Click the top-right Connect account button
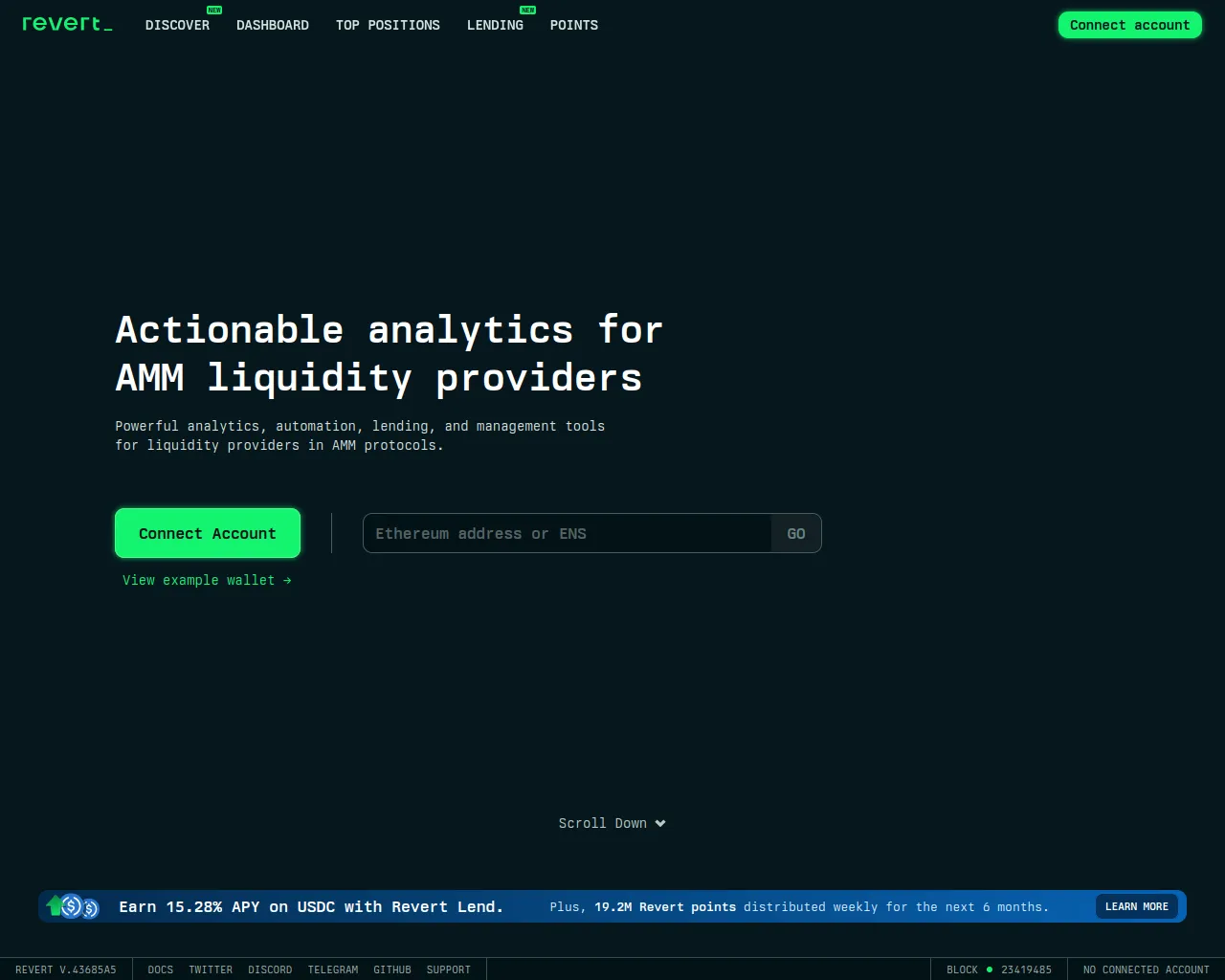 (x=1129, y=25)
